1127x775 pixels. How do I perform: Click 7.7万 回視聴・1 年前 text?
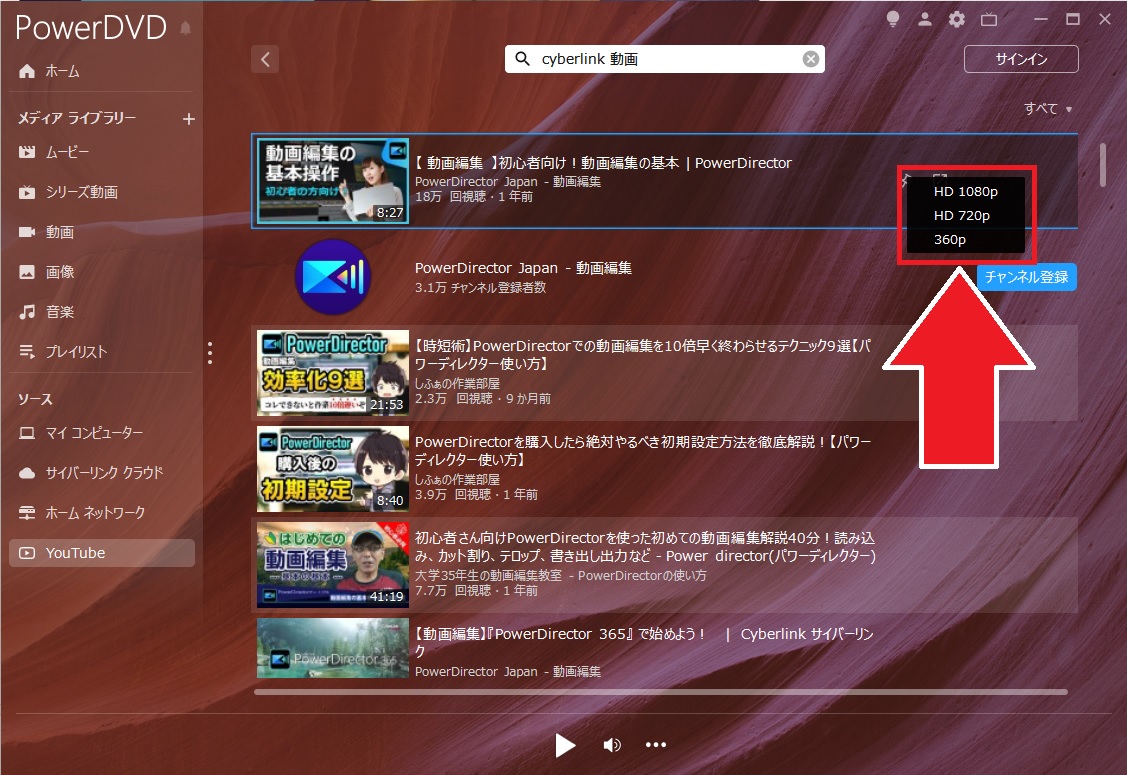476,590
